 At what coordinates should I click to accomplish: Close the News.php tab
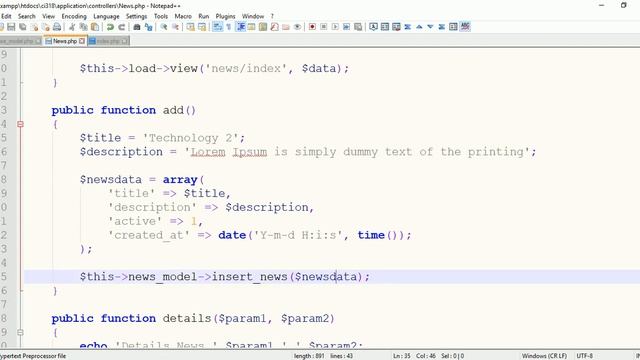point(82,41)
